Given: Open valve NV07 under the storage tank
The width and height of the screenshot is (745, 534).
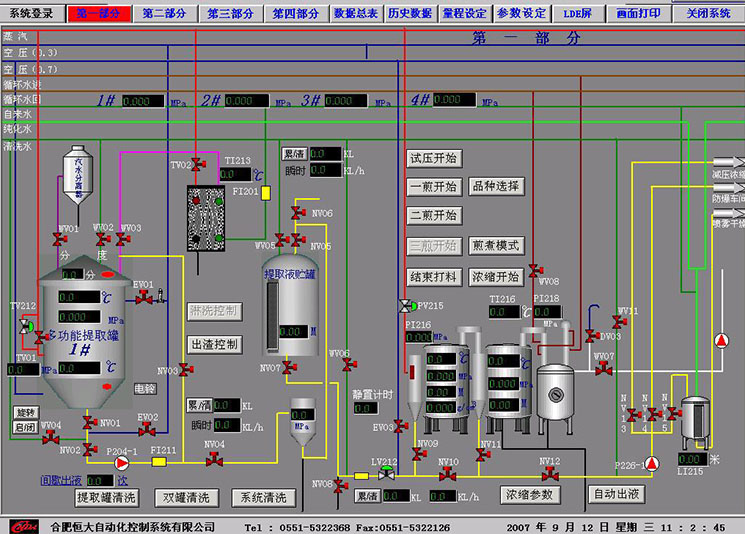Looking at the screenshot, I should 288,367.
